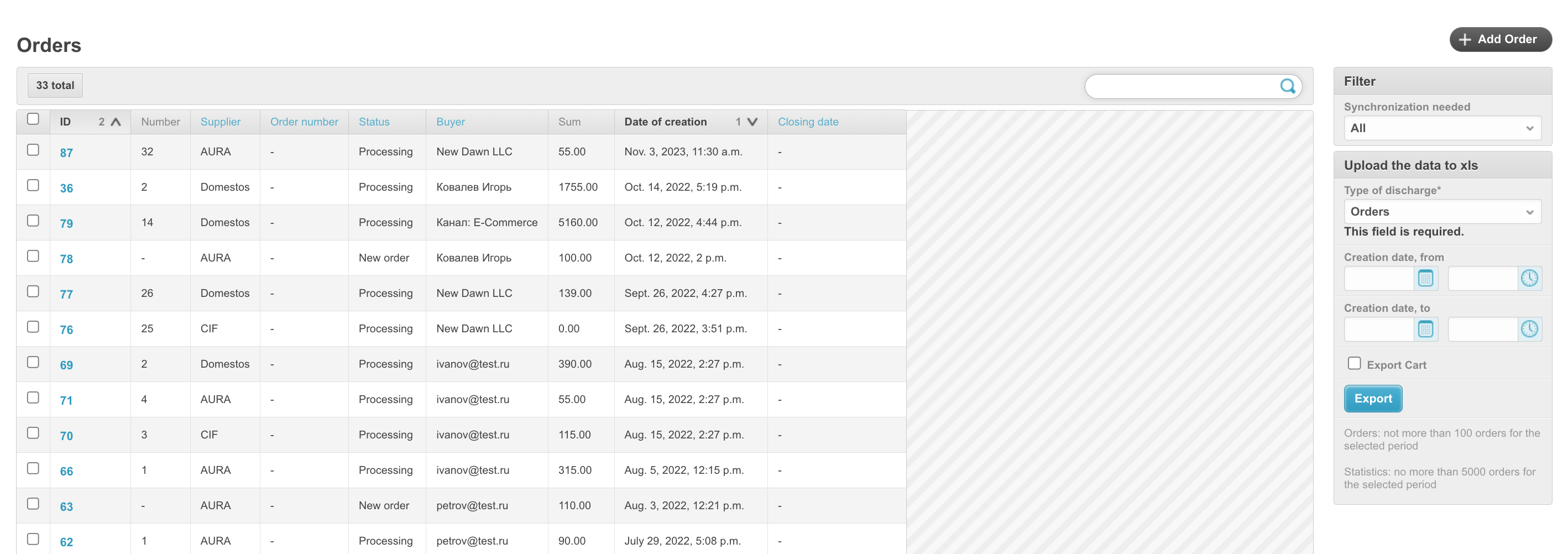The height and width of the screenshot is (554, 1568).
Task: Click ascending sort arrow in ID column
Action: (x=116, y=122)
